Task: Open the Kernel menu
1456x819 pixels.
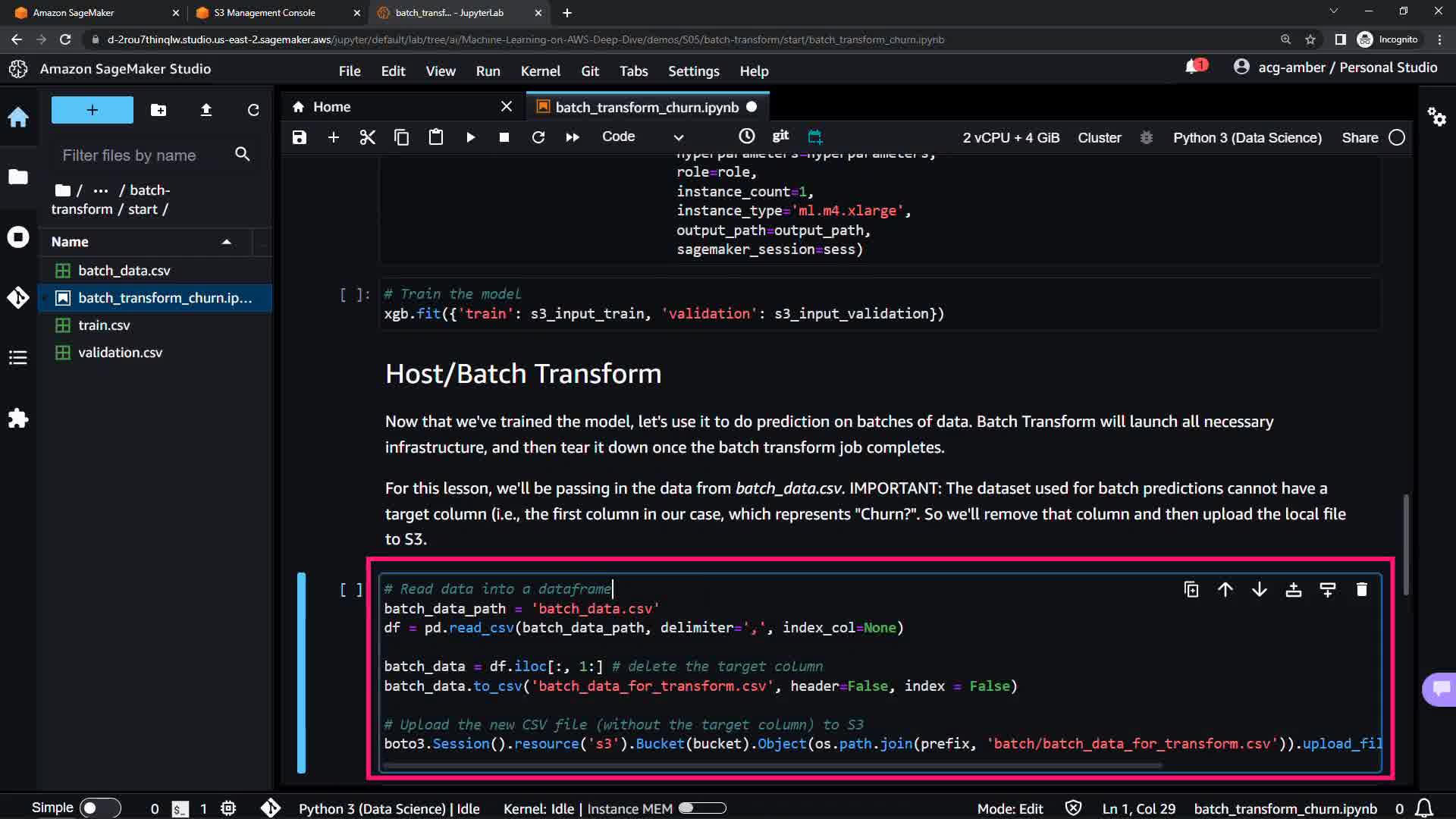Action: pyautogui.click(x=540, y=71)
